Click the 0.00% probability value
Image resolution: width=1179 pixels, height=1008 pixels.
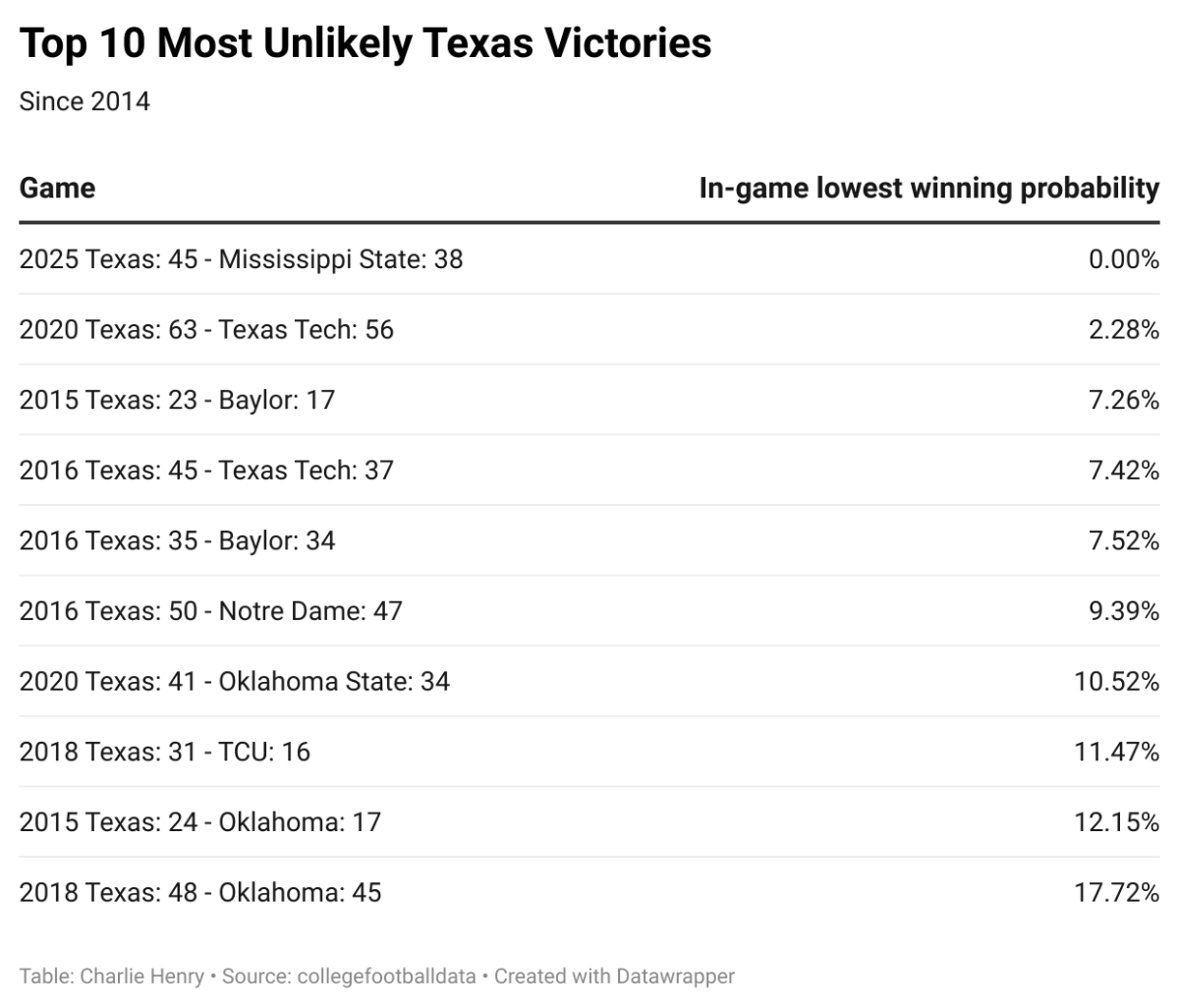(x=1124, y=259)
